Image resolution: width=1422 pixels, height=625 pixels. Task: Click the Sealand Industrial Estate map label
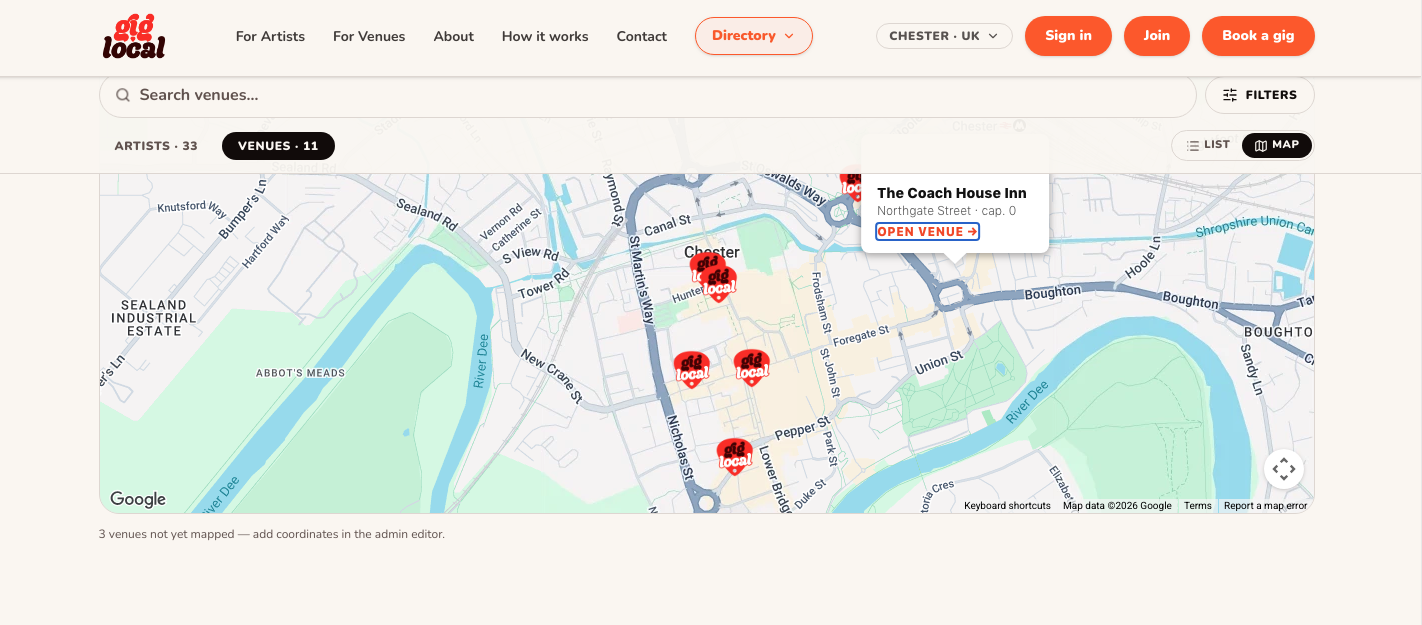[x=154, y=318]
